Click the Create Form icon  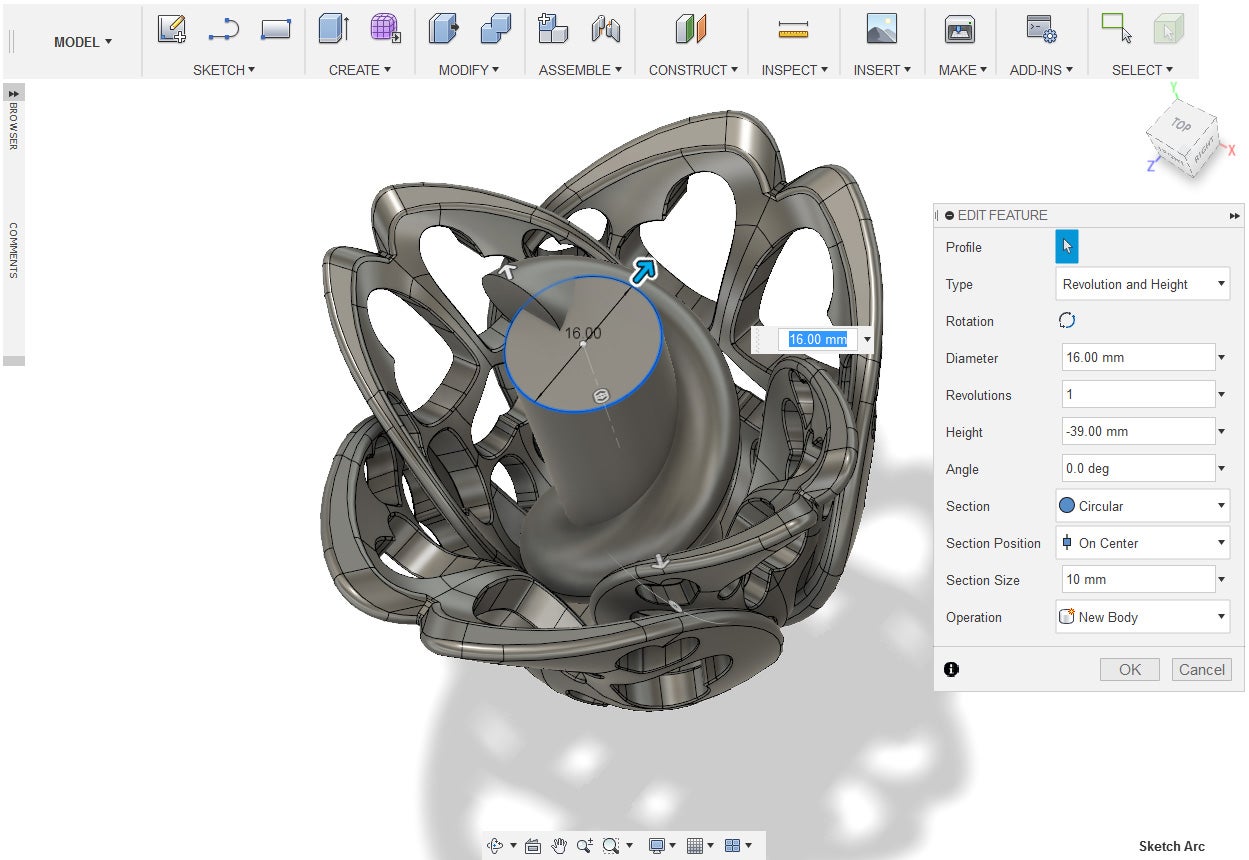coord(385,30)
